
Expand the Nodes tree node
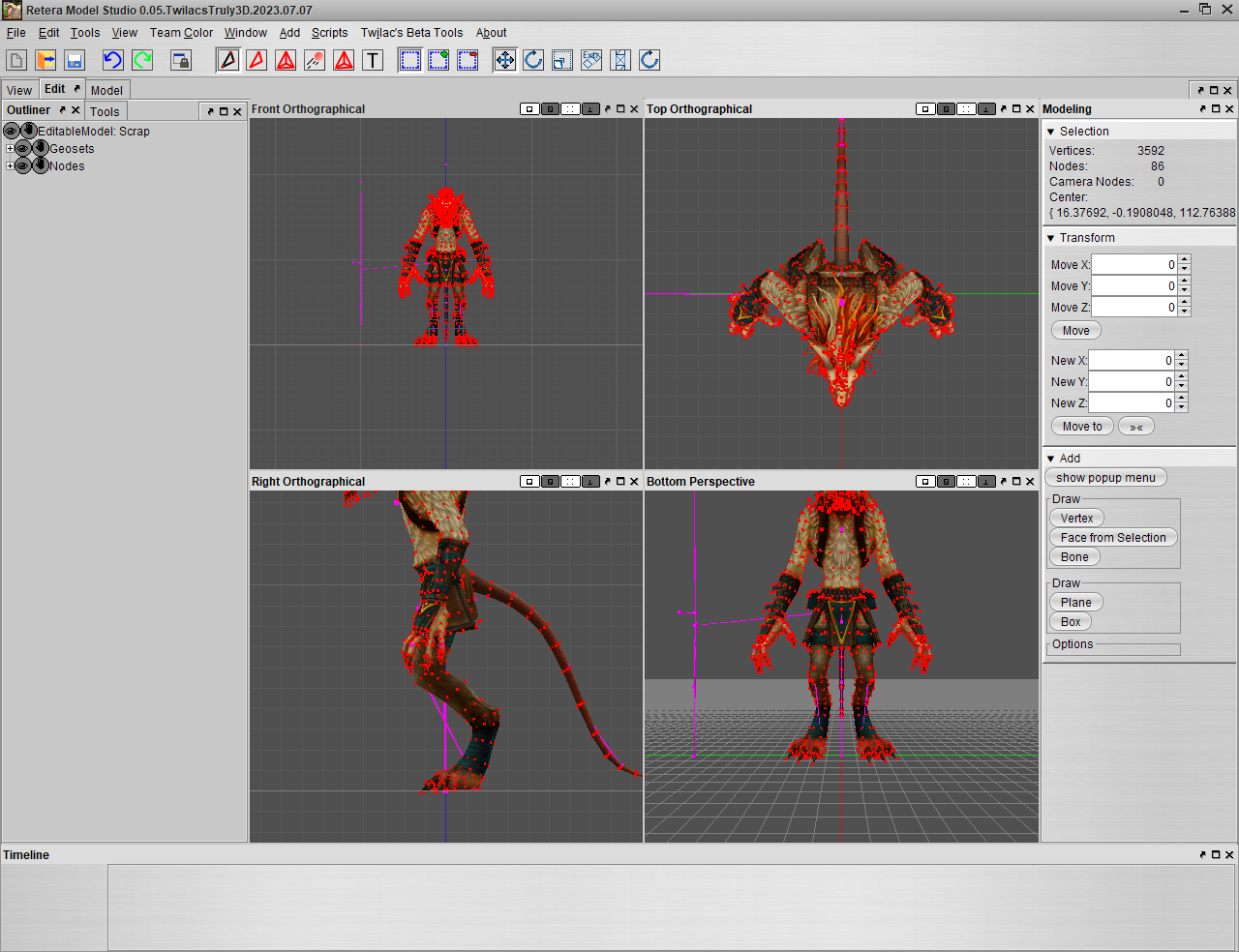point(10,166)
